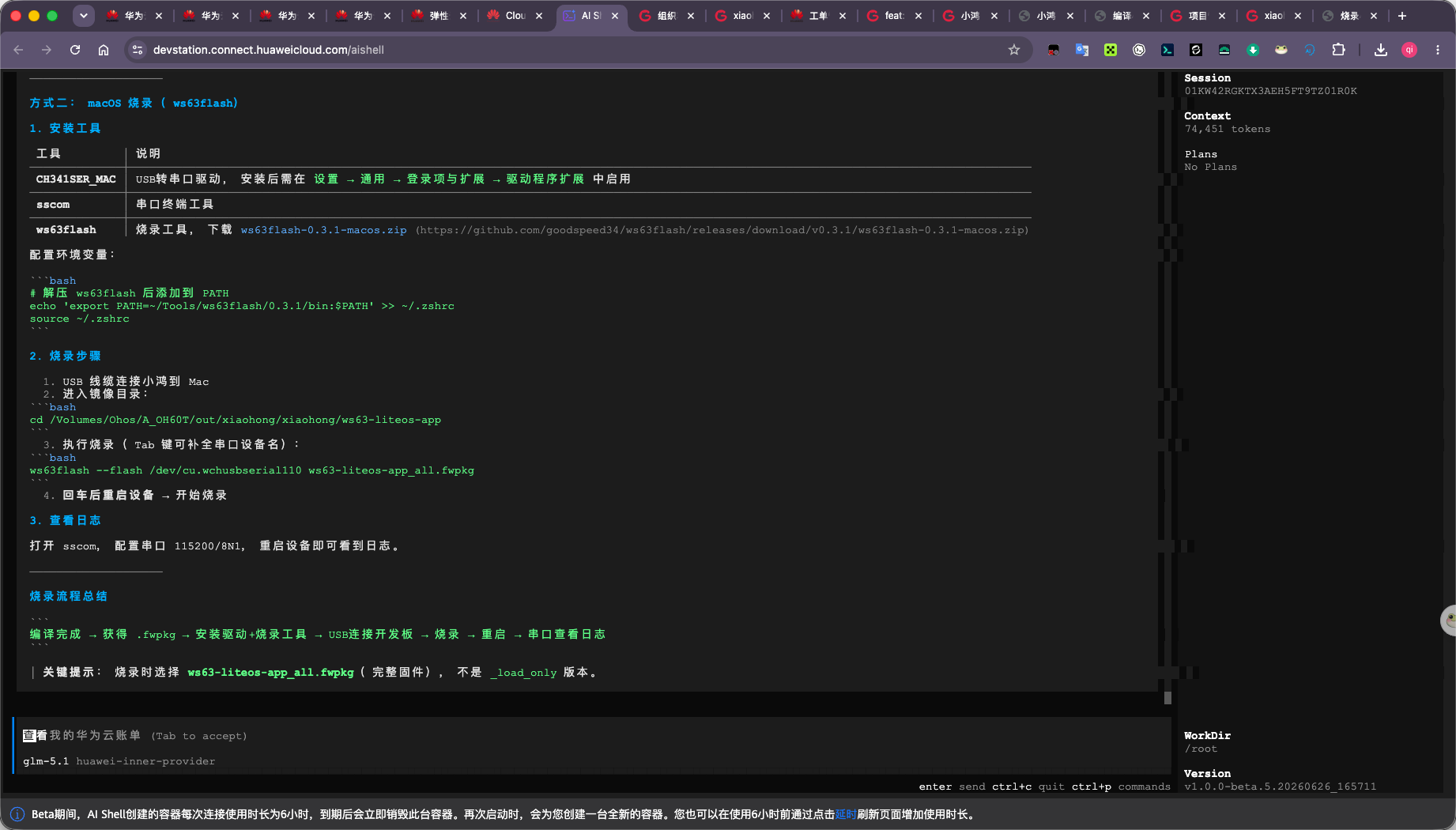Bookmark this page with the star icon
Image resolution: width=1456 pixels, height=830 pixels.
click(1014, 50)
